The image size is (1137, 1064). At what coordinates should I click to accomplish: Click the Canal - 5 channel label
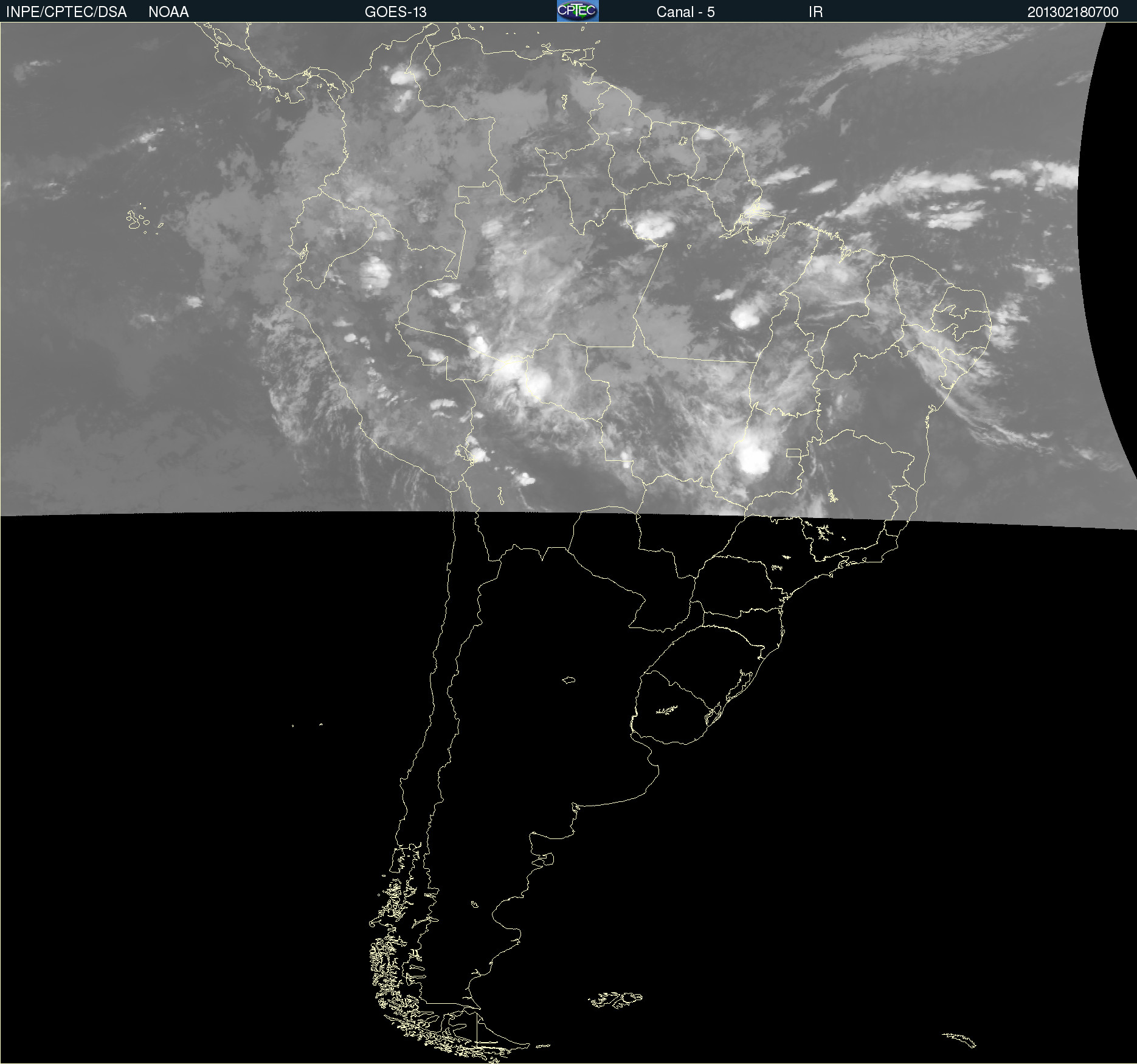click(685, 12)
